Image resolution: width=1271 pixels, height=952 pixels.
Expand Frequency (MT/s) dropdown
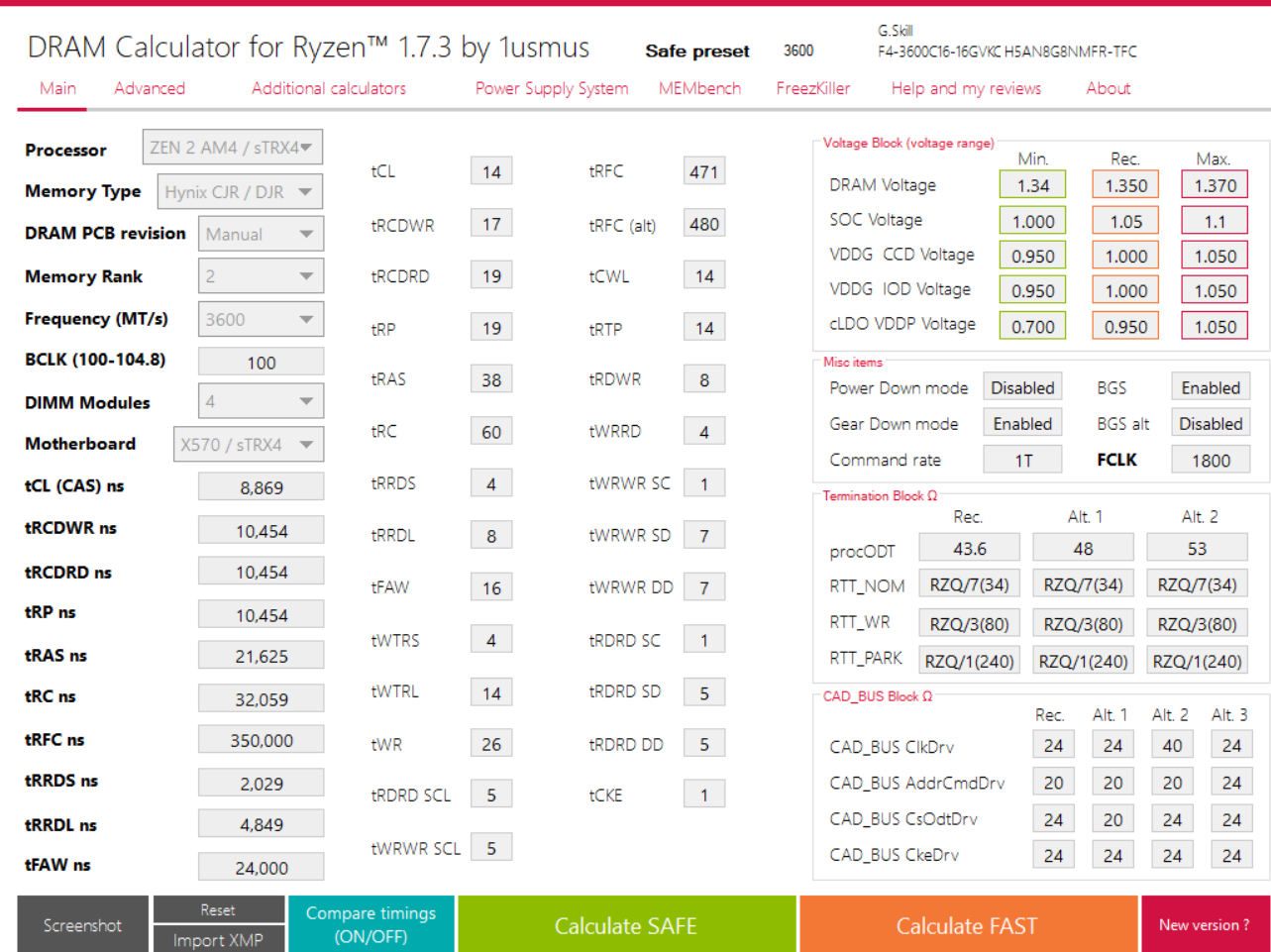[x=261, y=319]
